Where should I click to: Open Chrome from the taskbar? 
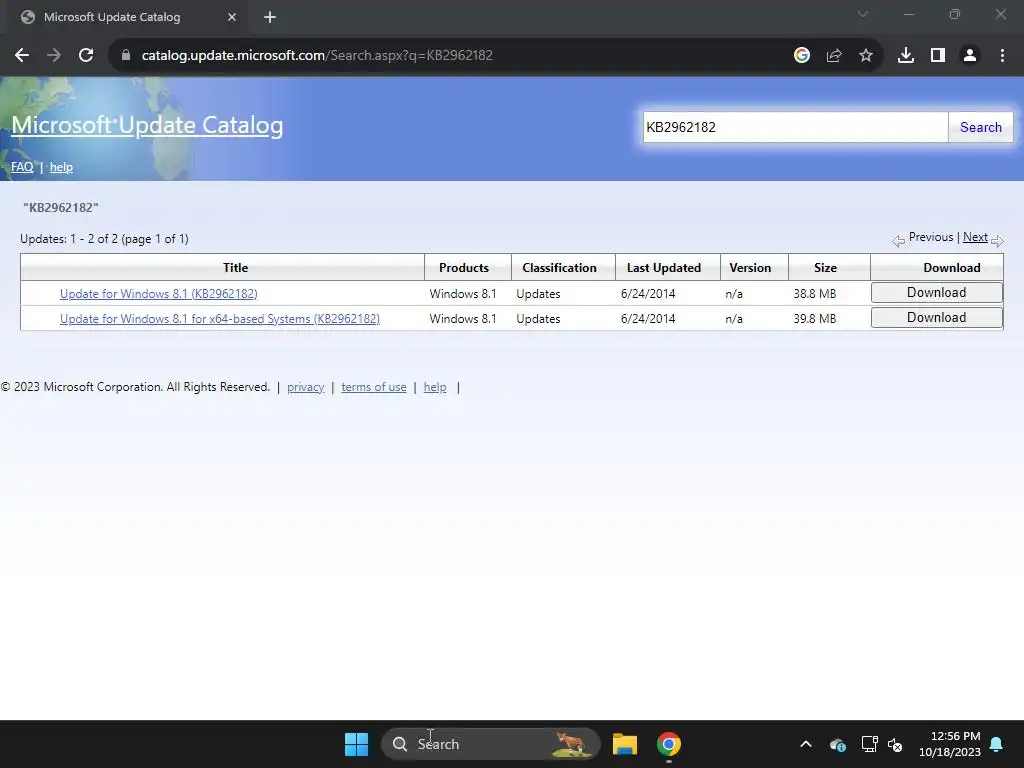tap(669, 744)
